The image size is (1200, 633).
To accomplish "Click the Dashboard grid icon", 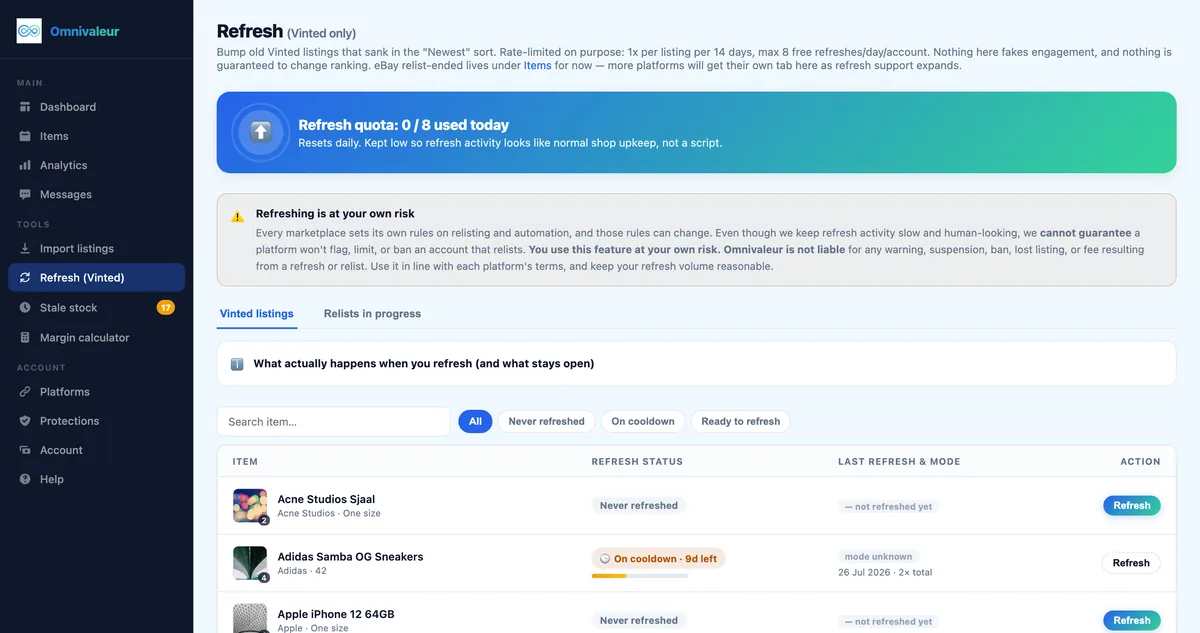I will (x=25, y=107).
